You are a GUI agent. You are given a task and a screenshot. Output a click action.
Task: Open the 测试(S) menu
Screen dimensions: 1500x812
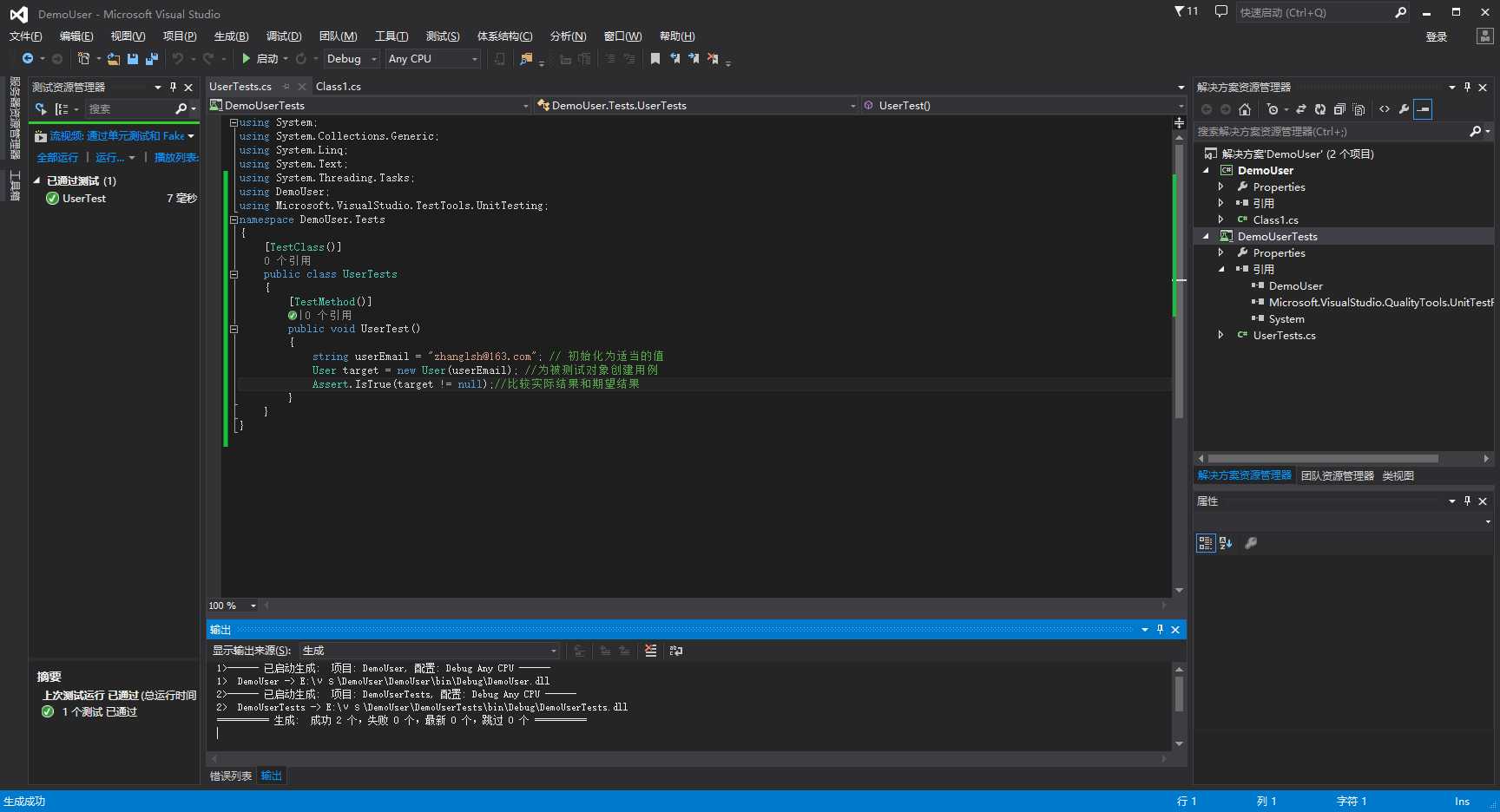[x=443, y=36]
